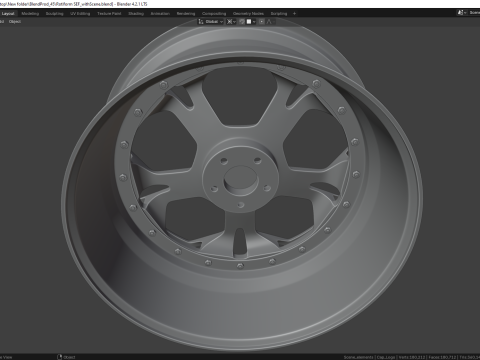Open the Modeling workspace tab
Viewport: 480px width, 360px height.
pyautogui.click(x=30, y=14)
